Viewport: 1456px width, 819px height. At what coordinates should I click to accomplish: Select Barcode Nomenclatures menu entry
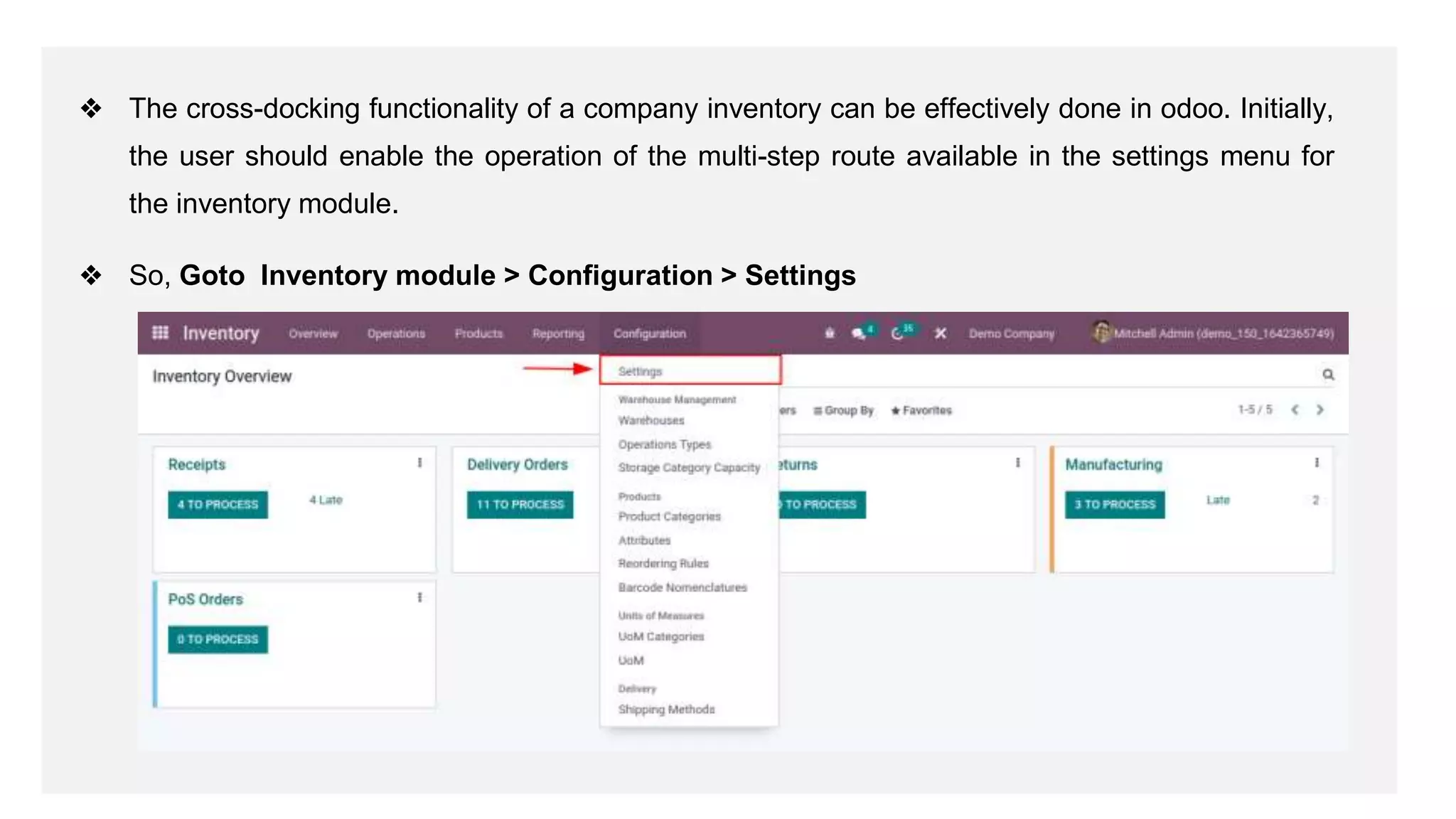682,587
